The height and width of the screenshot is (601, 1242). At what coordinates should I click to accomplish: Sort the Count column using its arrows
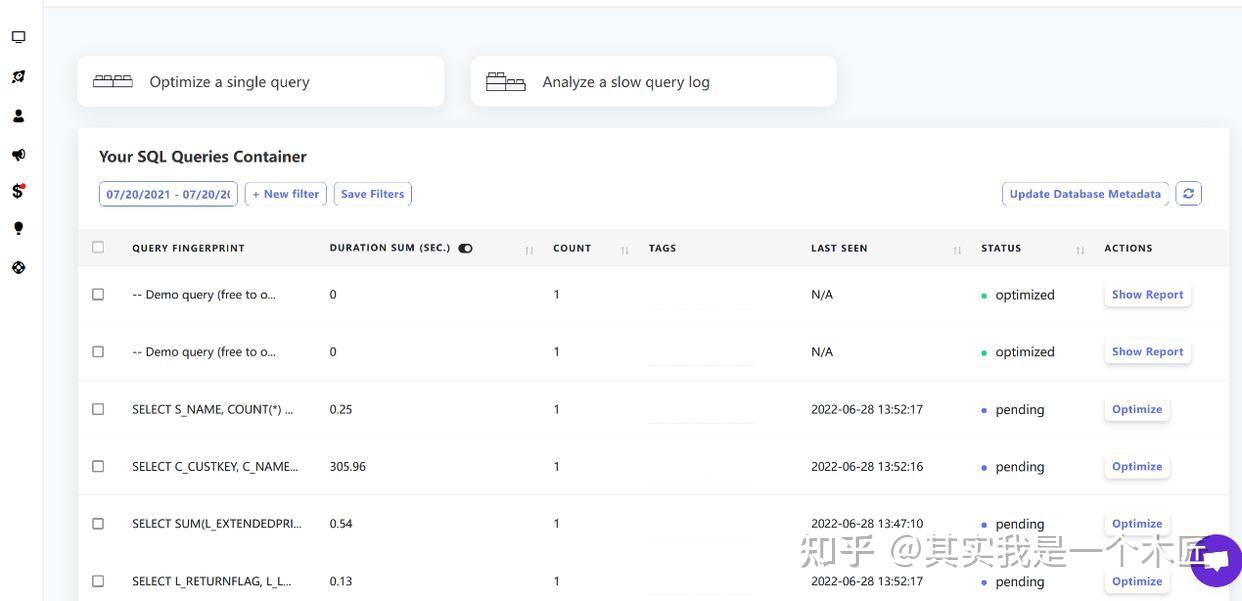(623, 250)
